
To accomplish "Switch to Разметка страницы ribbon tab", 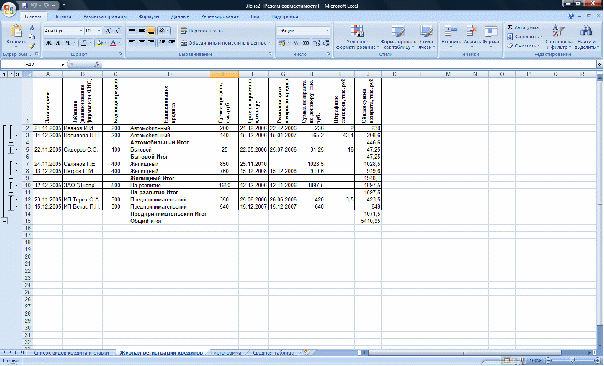I will 105,17.
